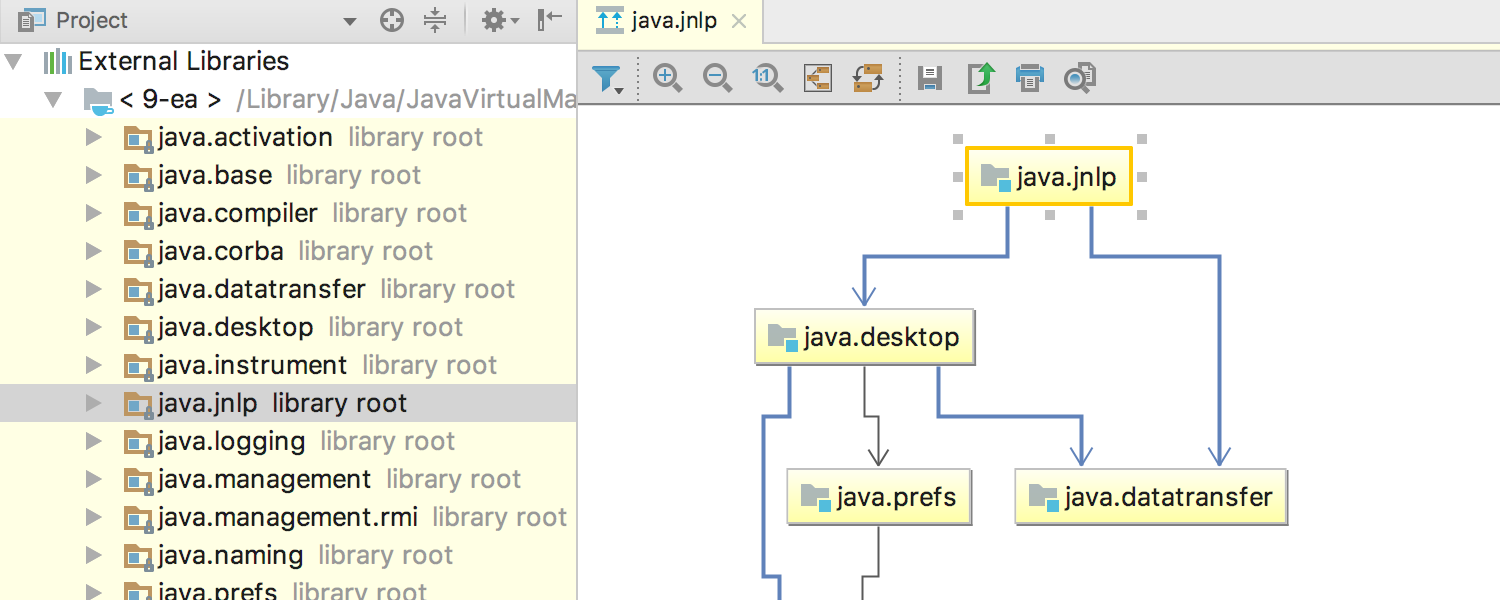Zoom in on the diagram
1500x600 pixels.
pos(667,78)
